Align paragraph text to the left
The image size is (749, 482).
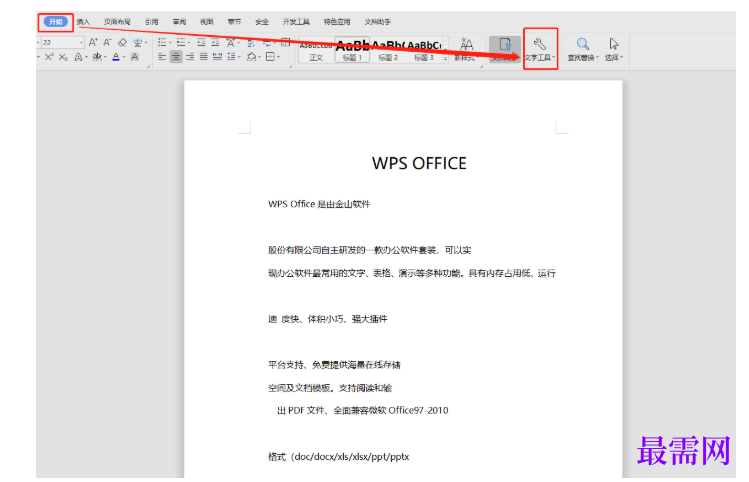[162, 57]
